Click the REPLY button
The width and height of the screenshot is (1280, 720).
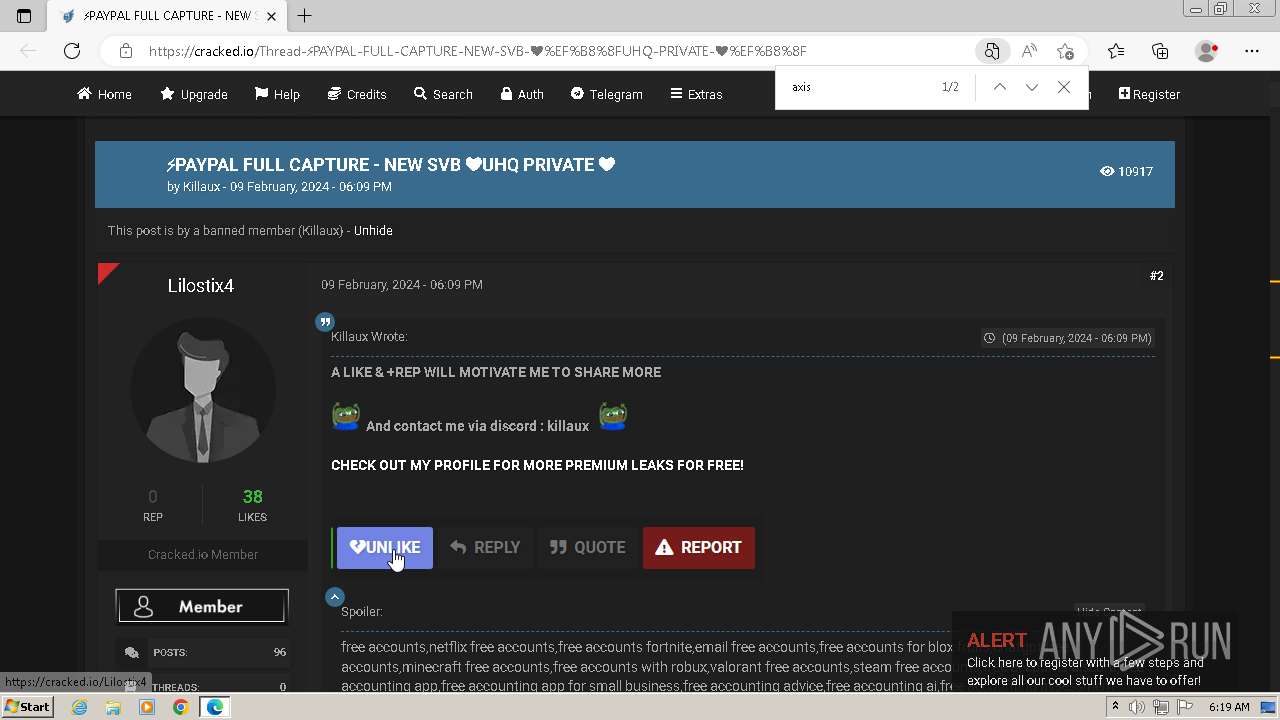click(x=485, y=548)
